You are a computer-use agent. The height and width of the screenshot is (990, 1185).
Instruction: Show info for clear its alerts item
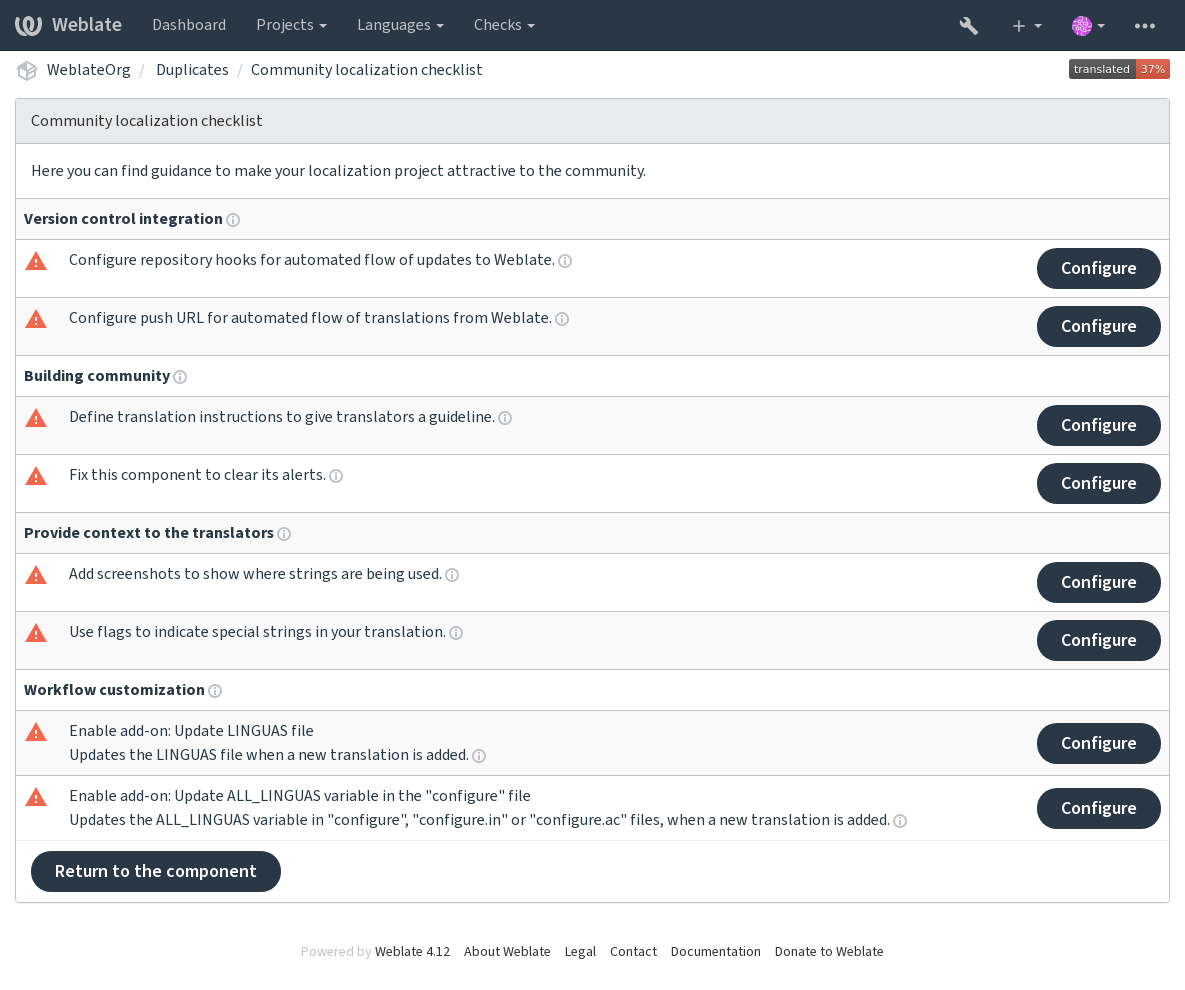click(336, 476)
